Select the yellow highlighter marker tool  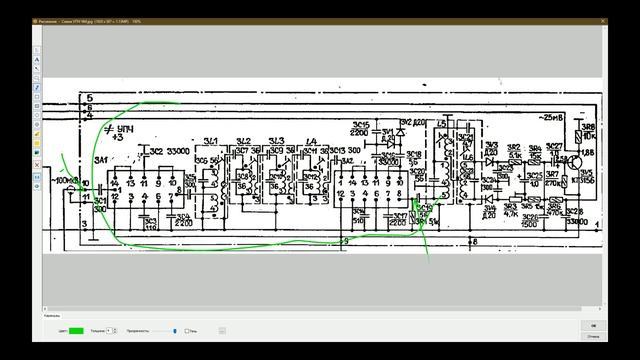[x=37, y=134]
